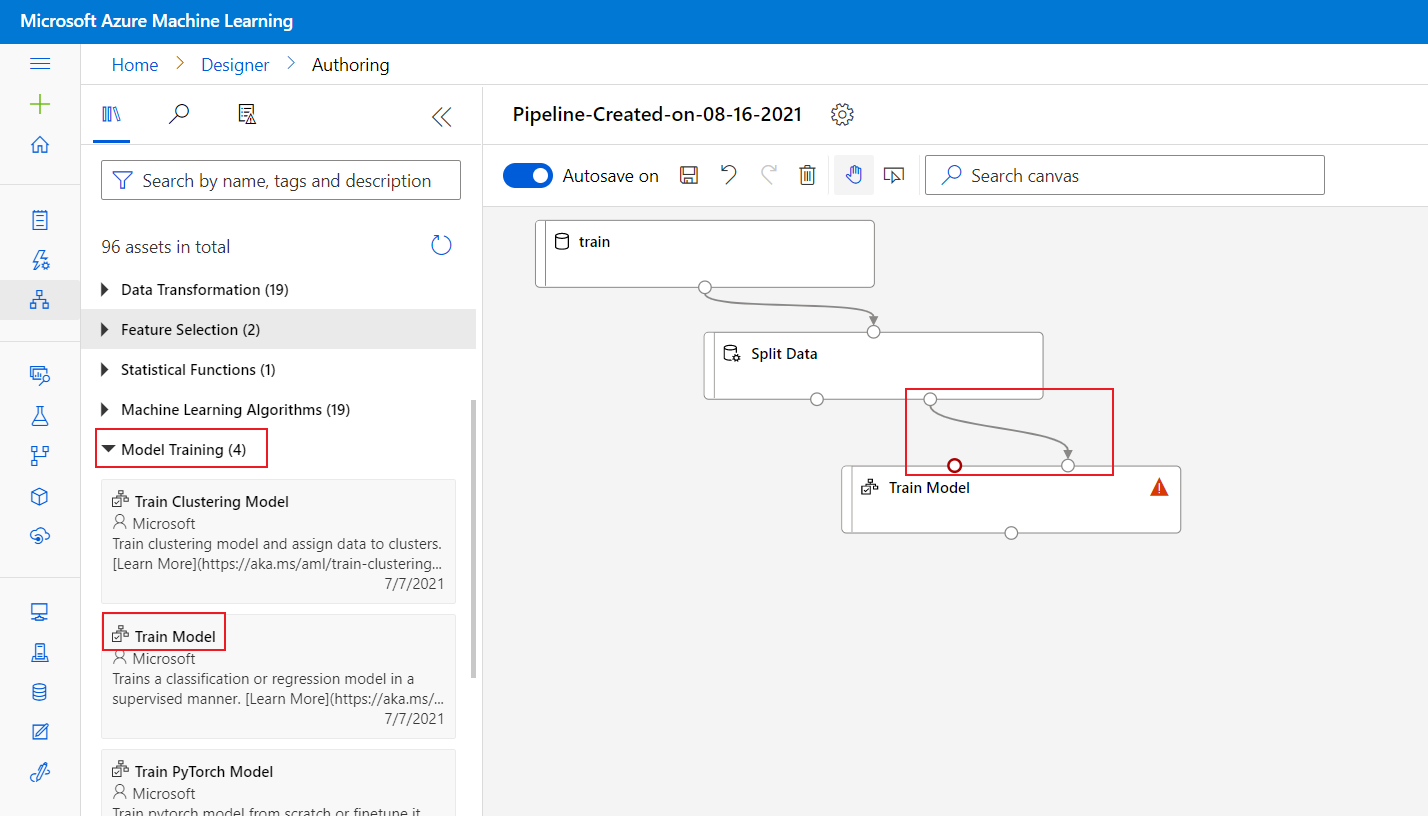
Task: Switch to the select pointer tool
Action: 895,175
